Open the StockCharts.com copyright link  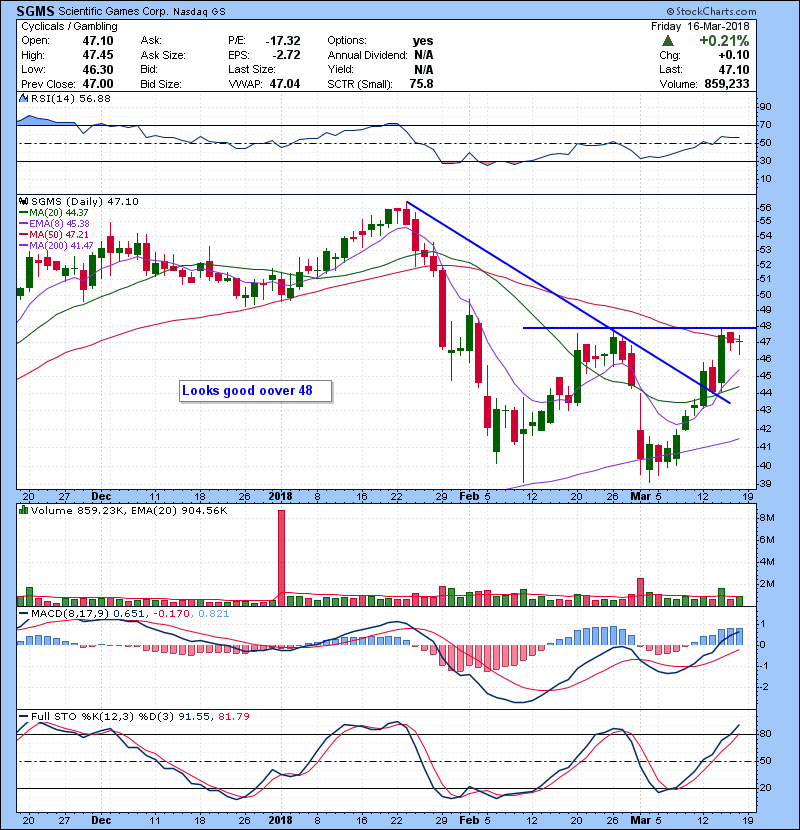[711, 11]
